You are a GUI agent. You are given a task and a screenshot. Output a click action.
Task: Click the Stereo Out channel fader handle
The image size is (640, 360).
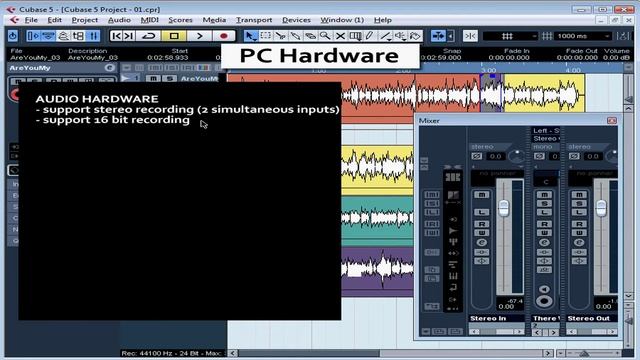pos(601,208)
